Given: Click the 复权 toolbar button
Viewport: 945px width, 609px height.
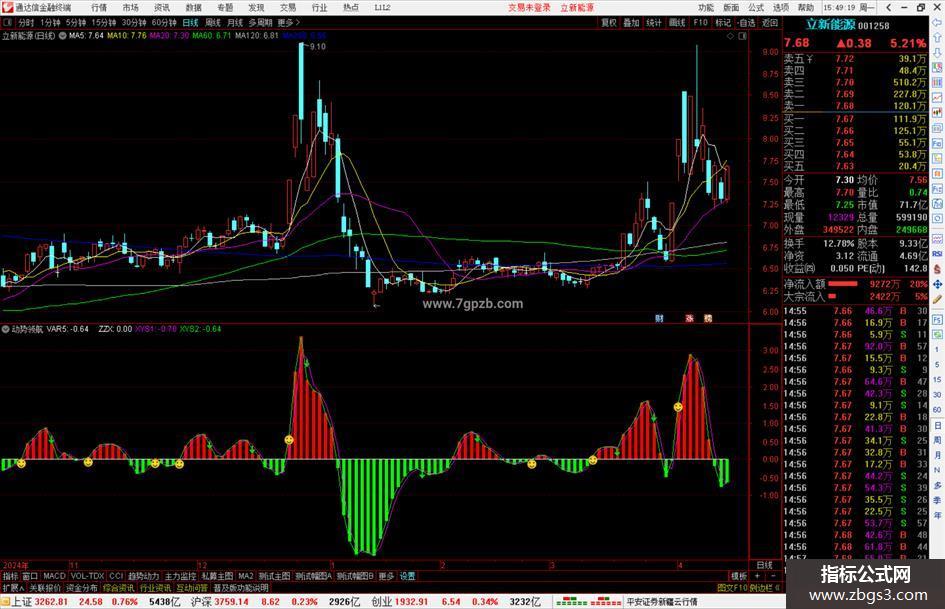Looking at the screenshot, I should click(609, 22).
